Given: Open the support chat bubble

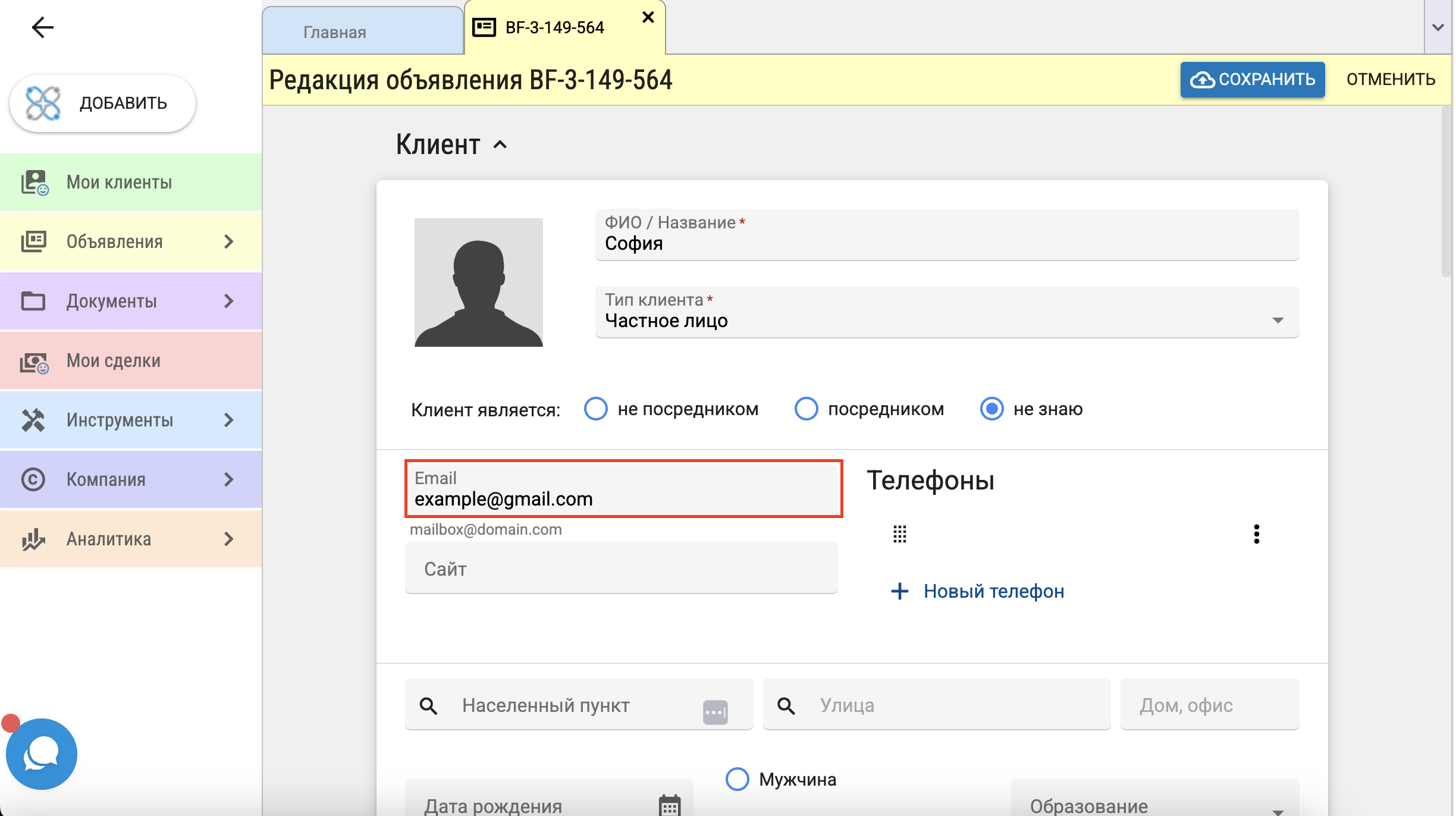Looking at the screenshot, I should pos(41,754).
